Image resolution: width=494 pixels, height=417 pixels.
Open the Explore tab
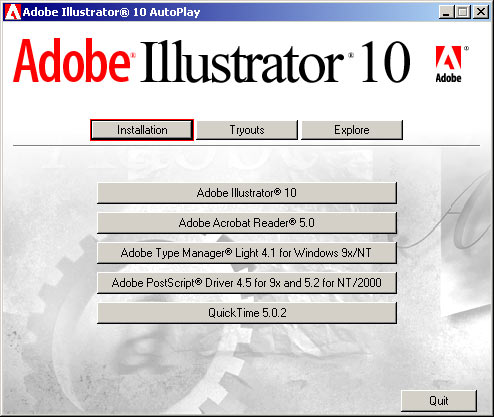click(x=352, y=130)
